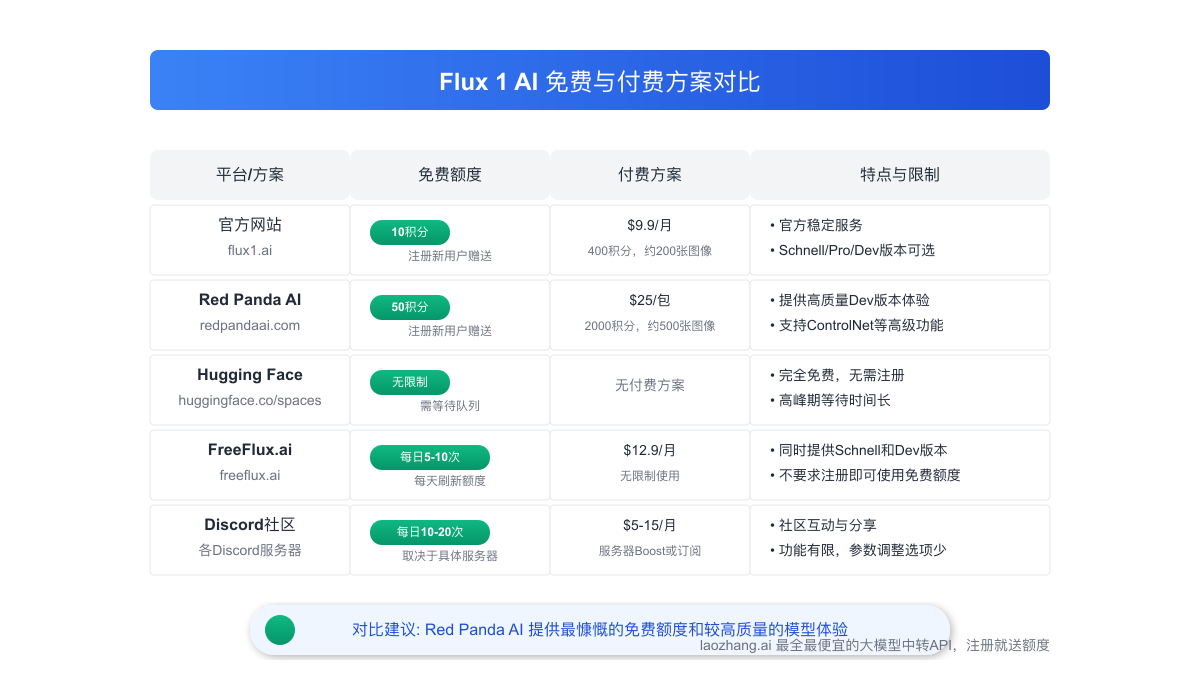
Task: Open the flux1.ai website link
Action: [x=249, y=250]
